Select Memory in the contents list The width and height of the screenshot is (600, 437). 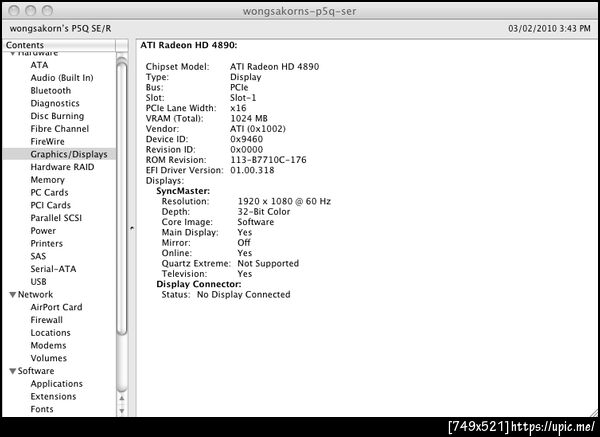(x=47, y=179)
